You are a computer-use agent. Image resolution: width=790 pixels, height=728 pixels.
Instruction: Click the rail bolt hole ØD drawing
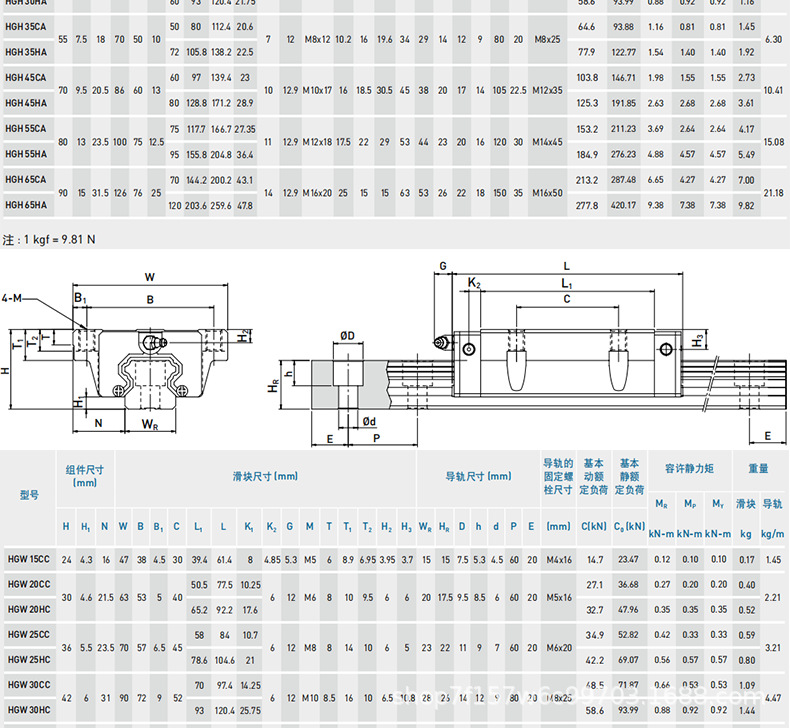348,375
